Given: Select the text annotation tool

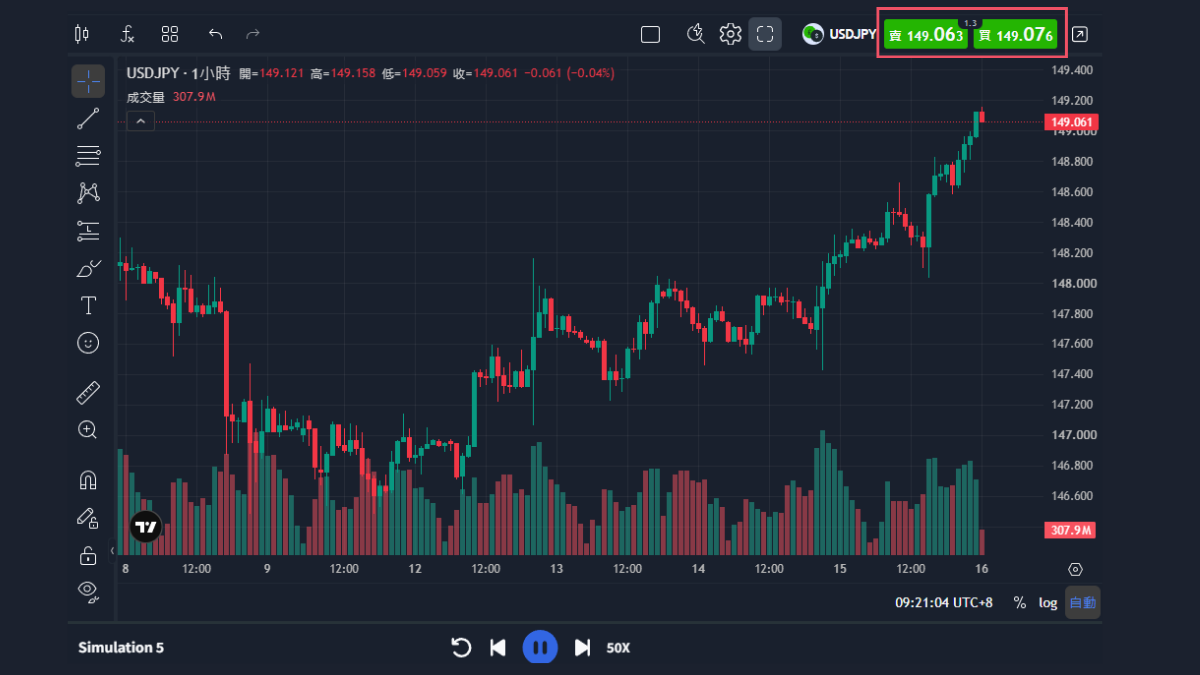Looking at the screenshot, I should [x=88, y=305].
